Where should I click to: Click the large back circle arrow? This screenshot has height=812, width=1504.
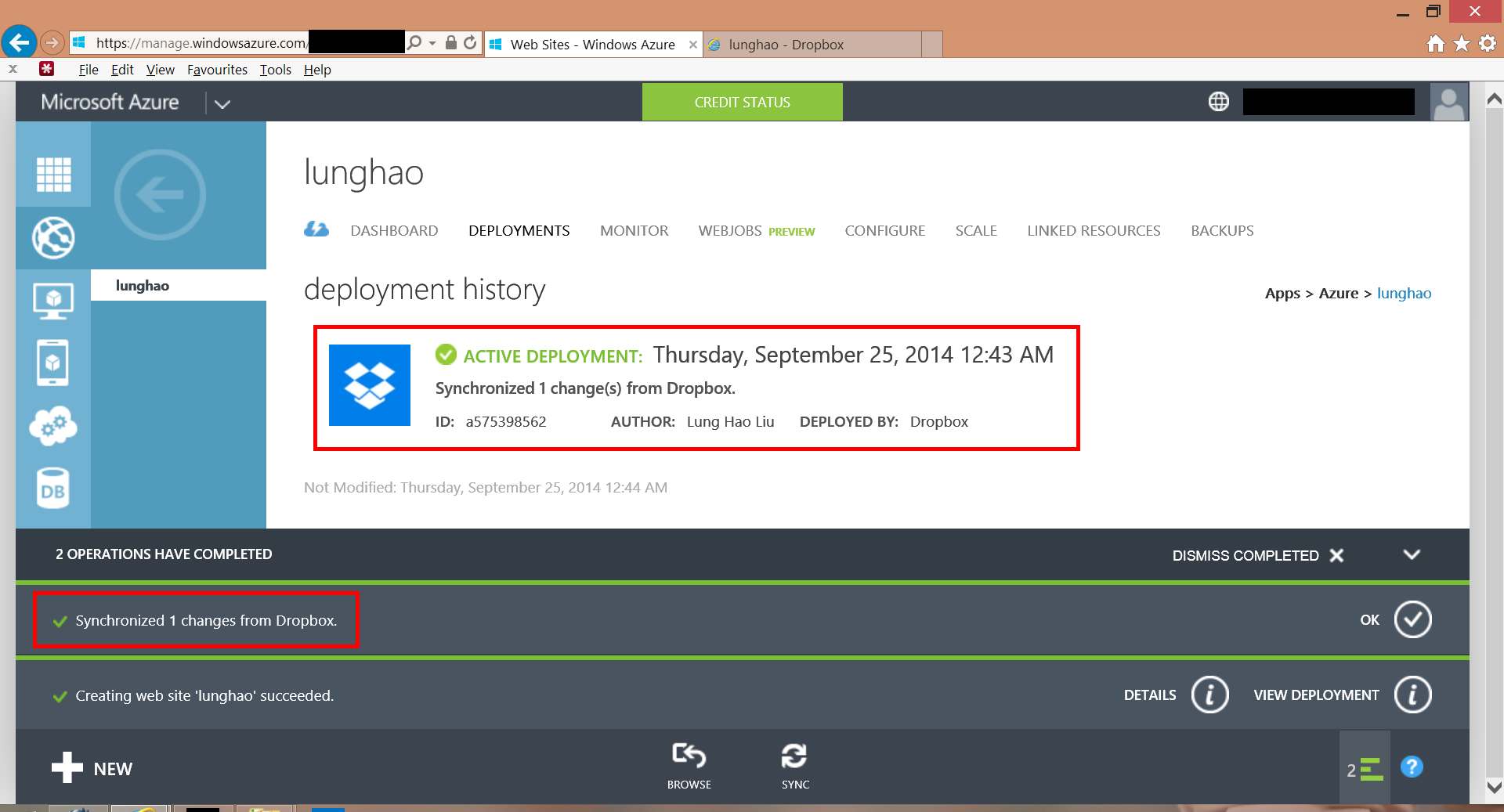coord(160,194)
